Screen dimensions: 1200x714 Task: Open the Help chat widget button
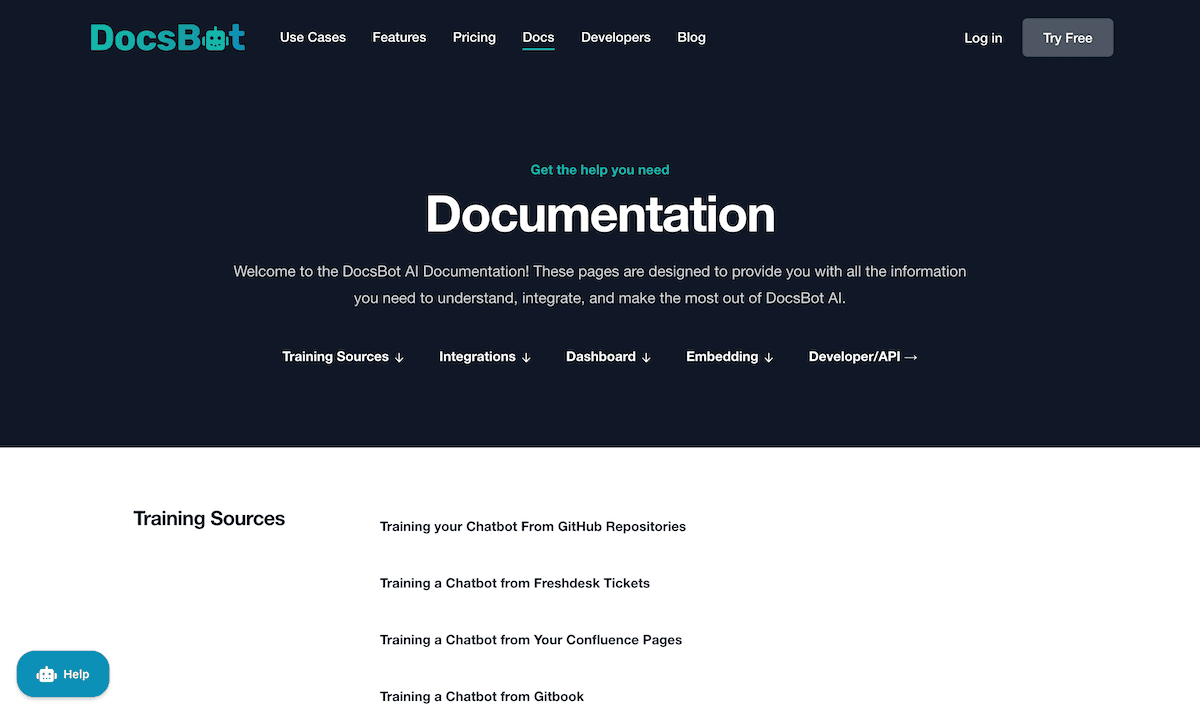63,674
